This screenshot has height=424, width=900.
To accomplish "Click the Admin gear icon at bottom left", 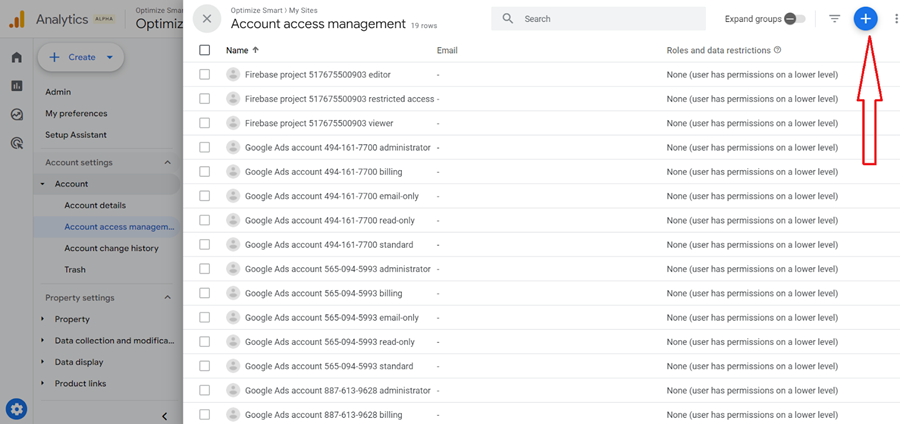I will 17,409.
